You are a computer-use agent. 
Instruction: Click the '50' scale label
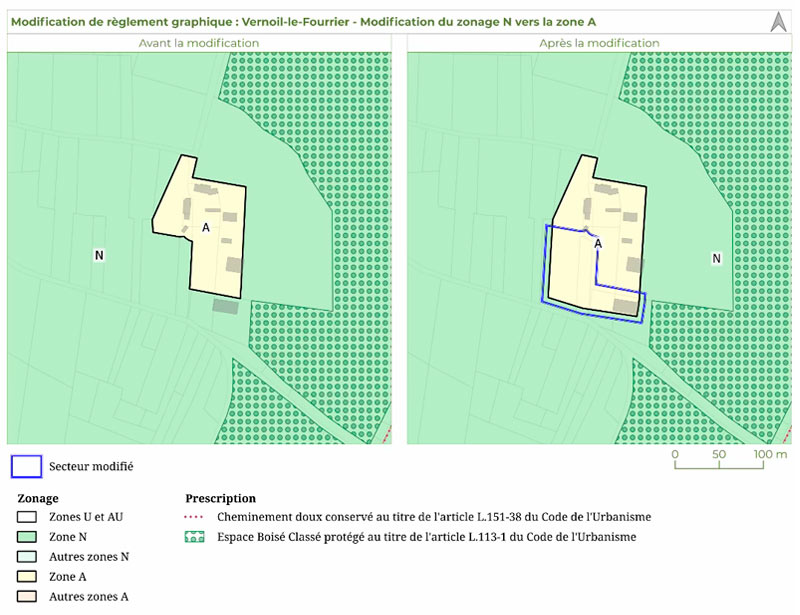click(719, 454)
